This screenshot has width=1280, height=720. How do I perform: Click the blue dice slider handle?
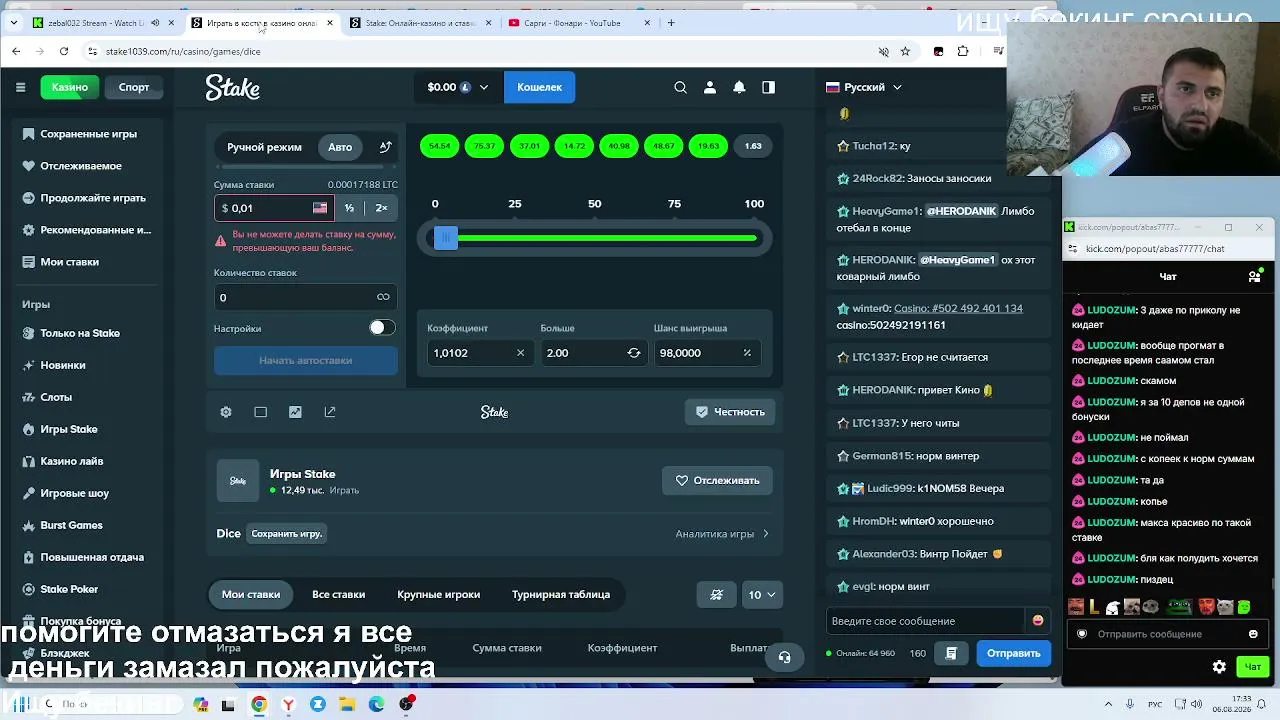[x=446, y=238]
